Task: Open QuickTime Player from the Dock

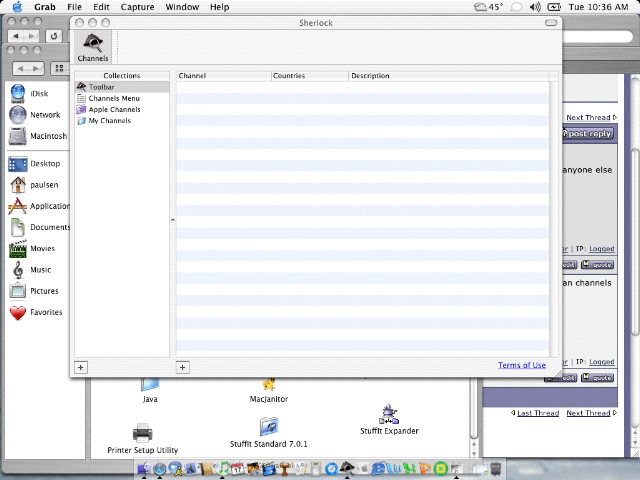Action: coord(331,469)
